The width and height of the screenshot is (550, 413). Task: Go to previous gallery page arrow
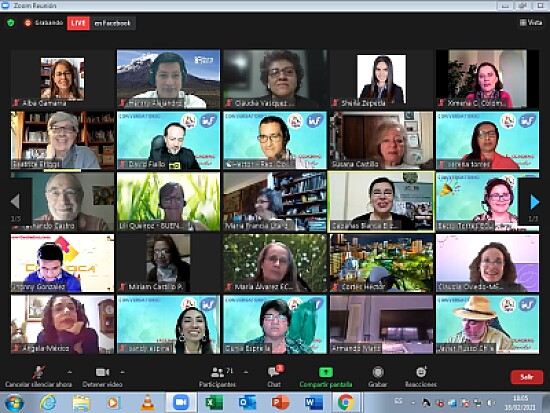coord(15,201)
